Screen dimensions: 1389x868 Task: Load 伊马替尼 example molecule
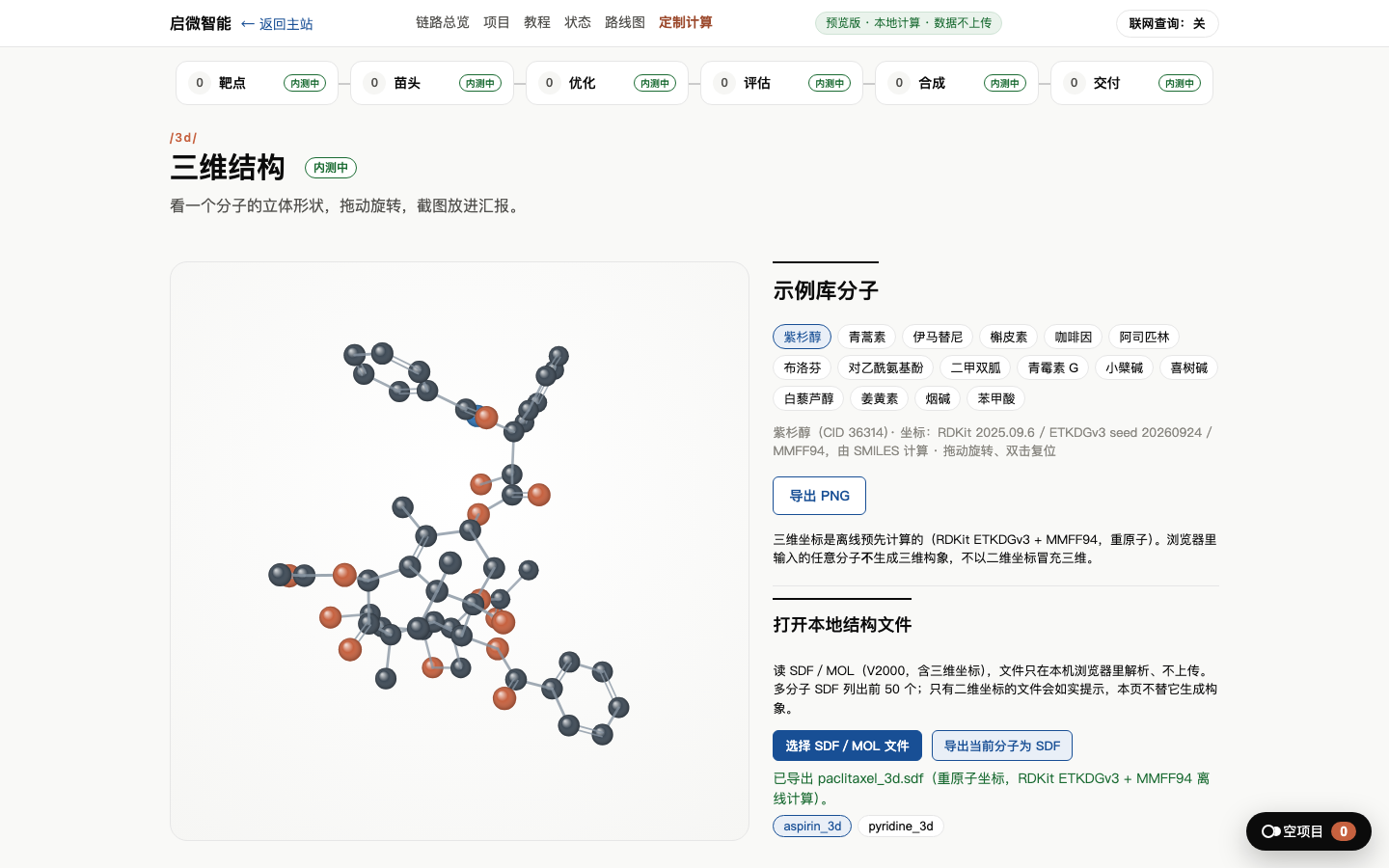click(x=938, y=337)
